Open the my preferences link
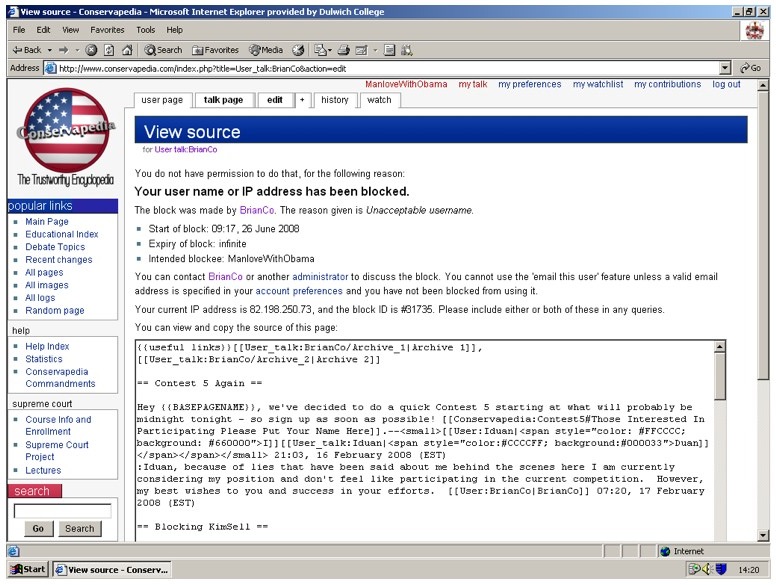This screenshot has width=776, height=585. [x=530, y=84]
